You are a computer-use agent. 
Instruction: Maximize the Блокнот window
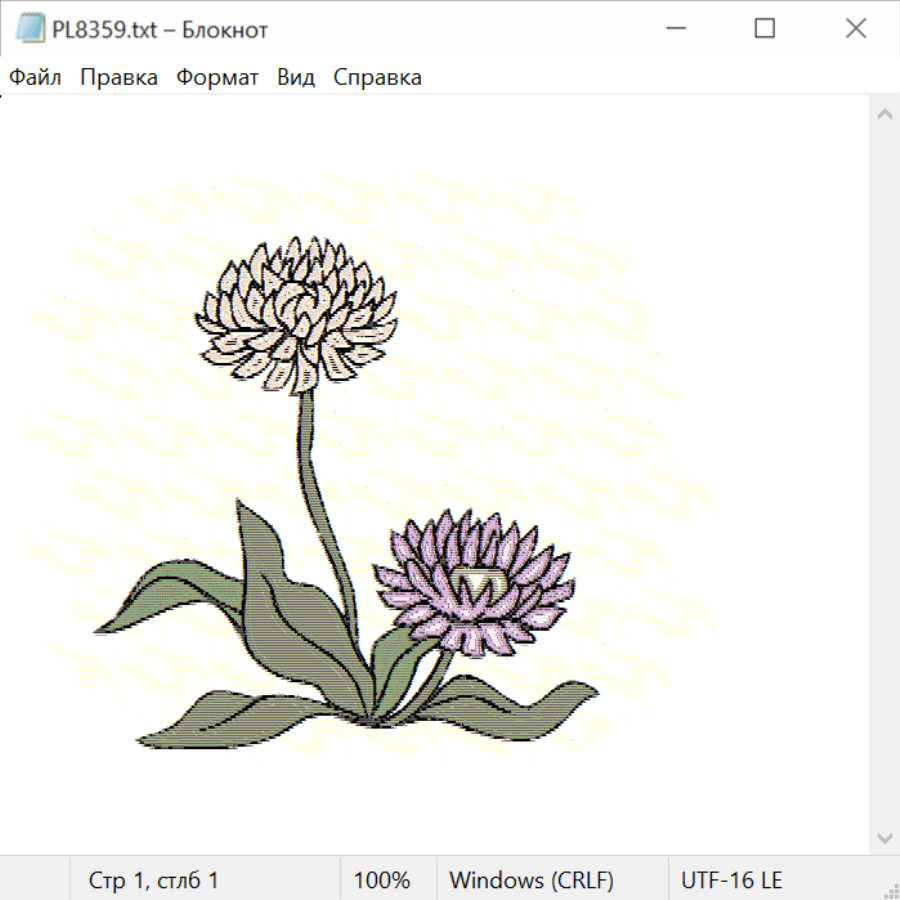pos(764,29)
